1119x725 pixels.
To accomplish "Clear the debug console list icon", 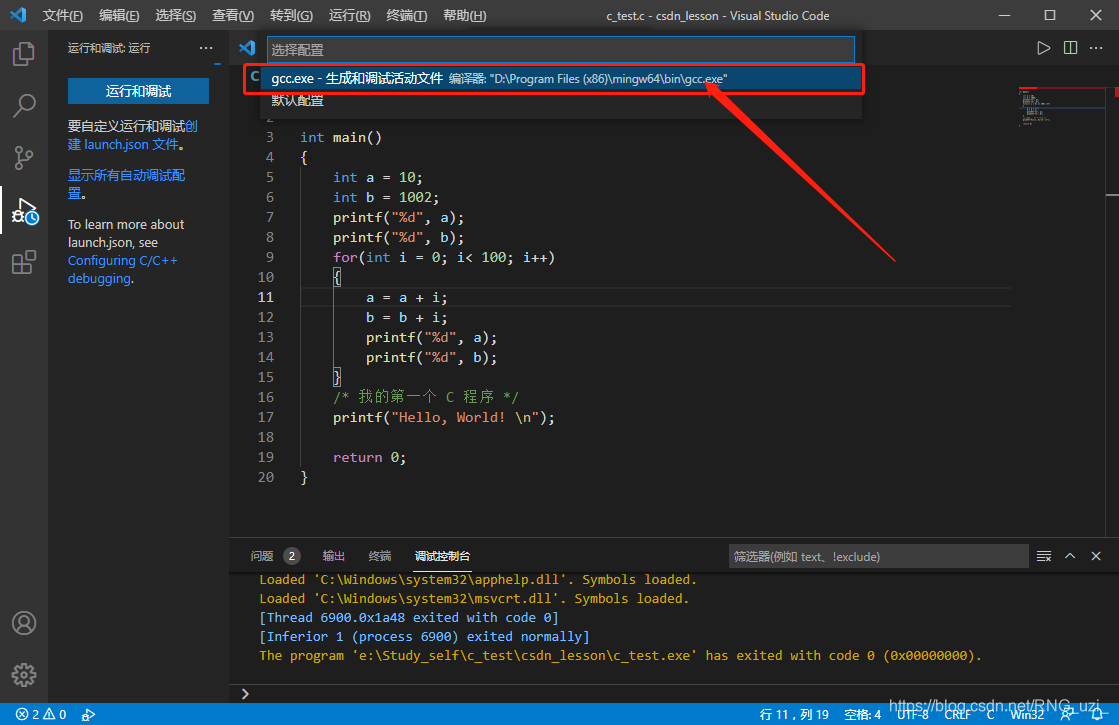I will pyautogui.click(x=1043, y=556).
